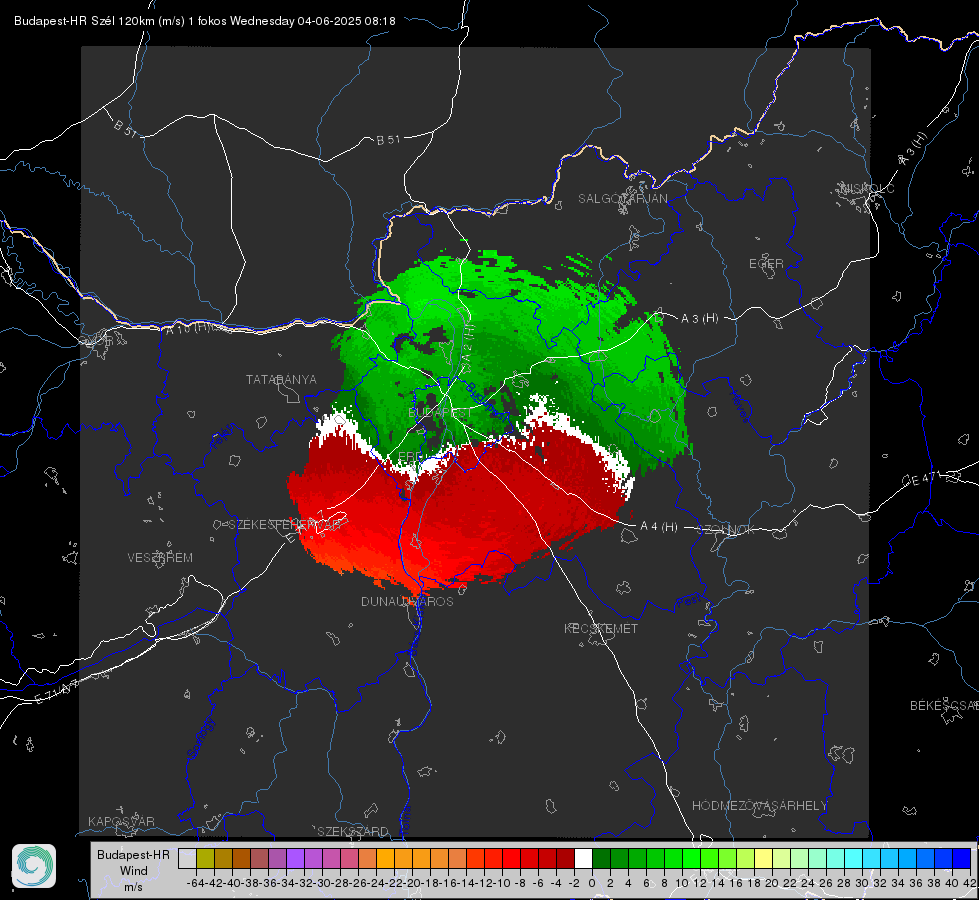Click the blue 'Somogy' county label
979x900 pixels.
(200, 738)
